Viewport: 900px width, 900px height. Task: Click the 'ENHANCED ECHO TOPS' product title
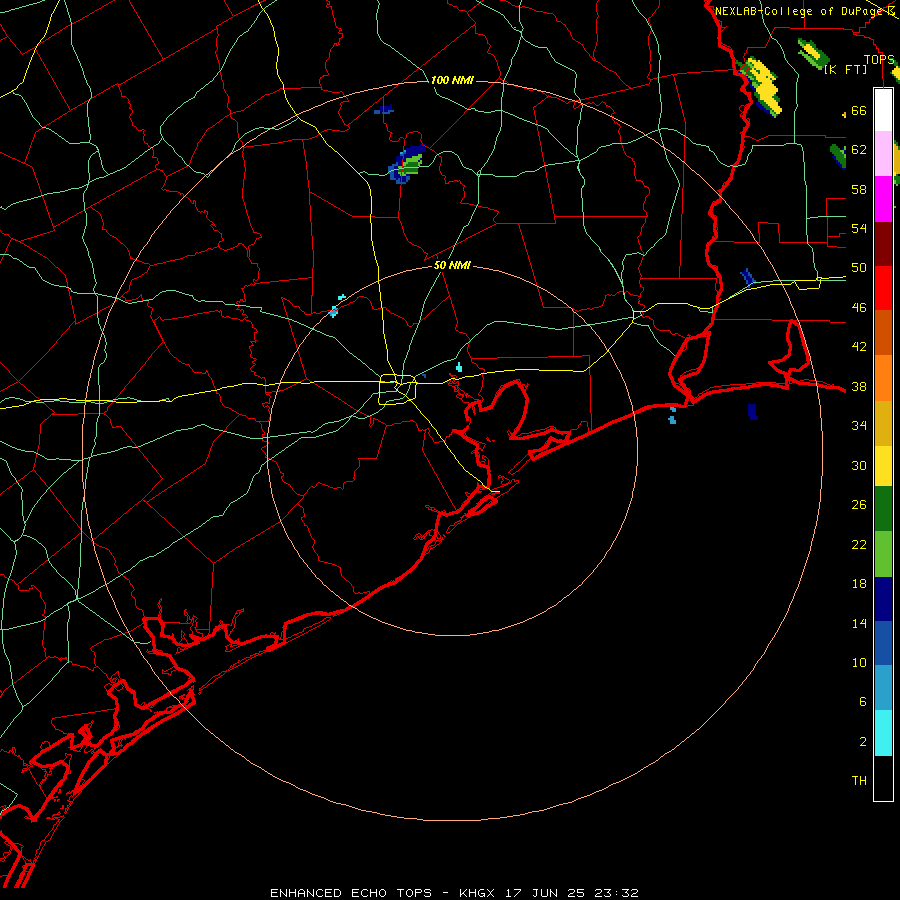pos(351,893)
